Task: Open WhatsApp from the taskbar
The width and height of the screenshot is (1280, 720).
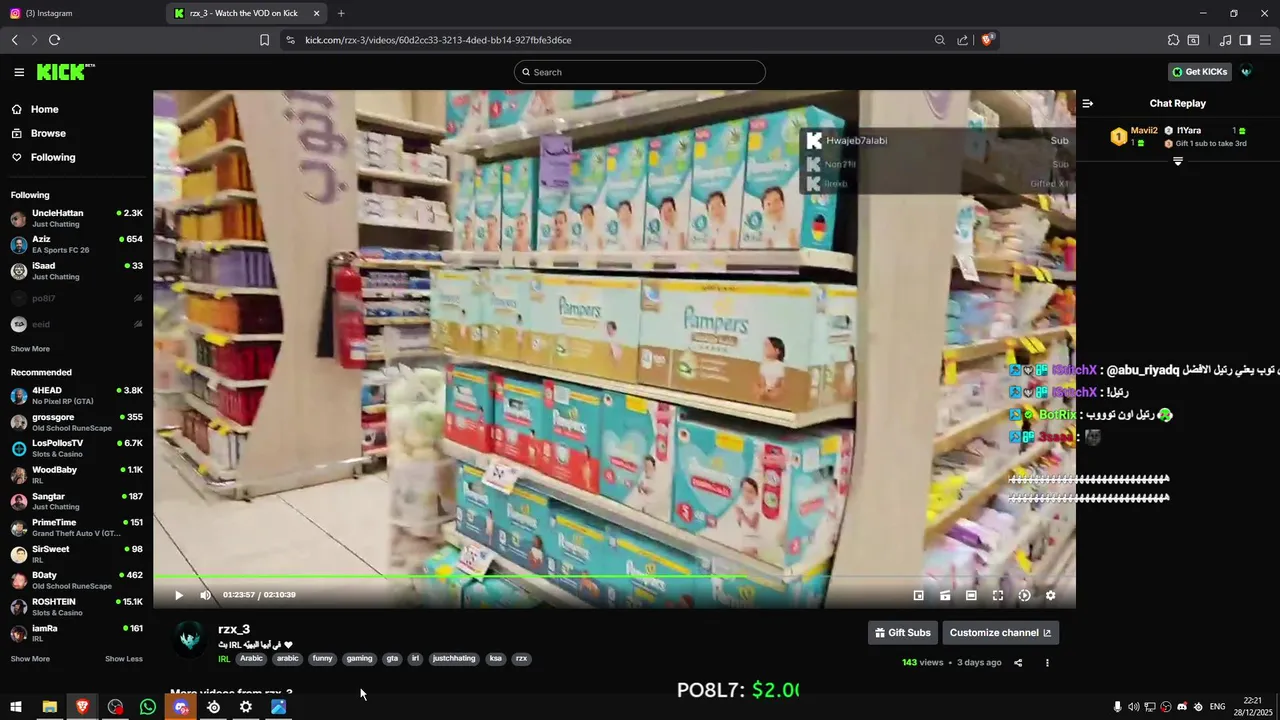Action: tap(148, 707)
